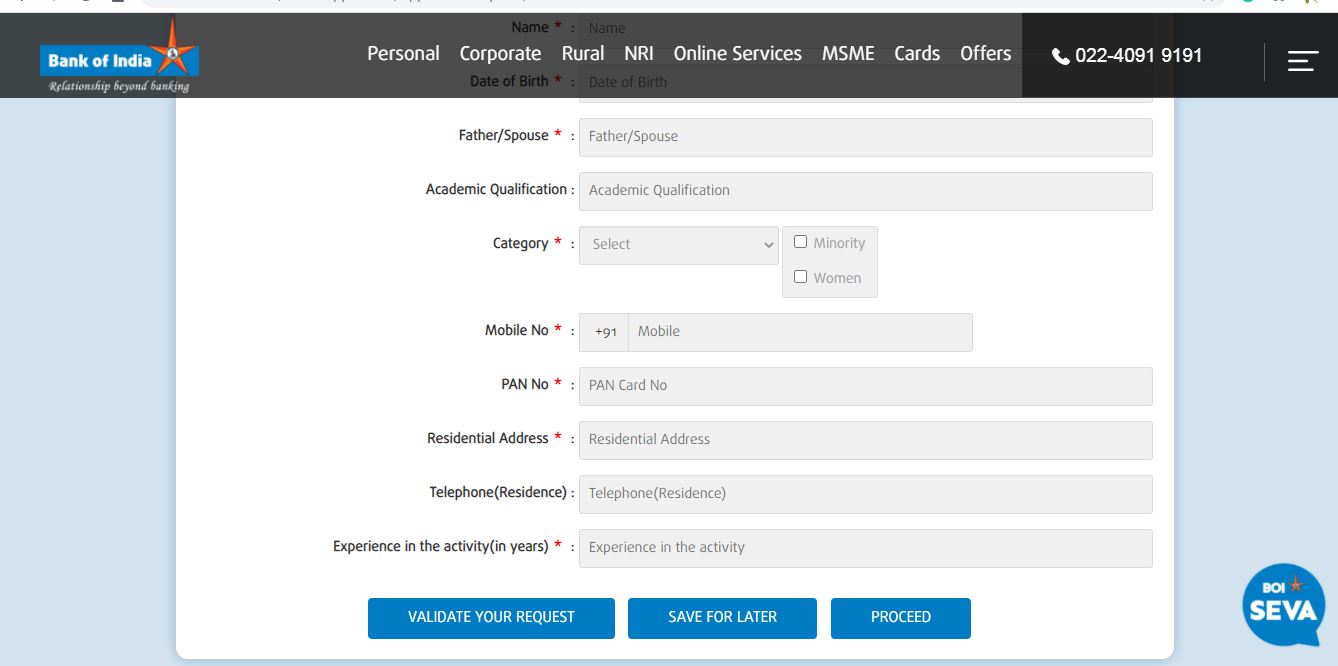Open the Cards menu
This screenshot has height=666, width=1338.
point(916,54)
